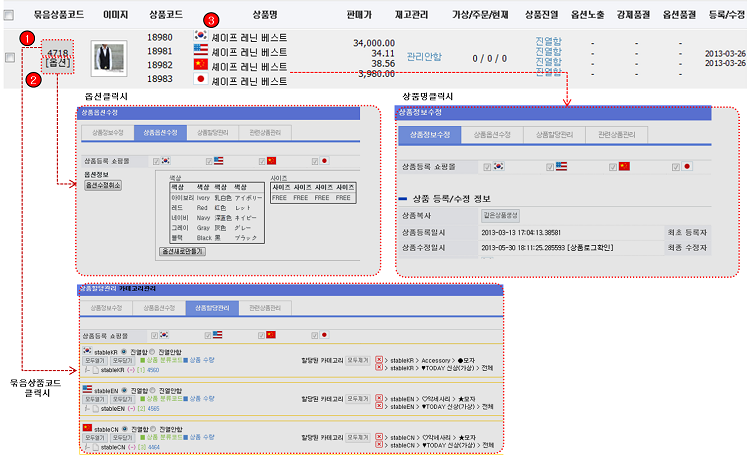The image size is (748, 456).
Task: Click the [옵션] button under code 4718
Action: click(x=58, y=64)
